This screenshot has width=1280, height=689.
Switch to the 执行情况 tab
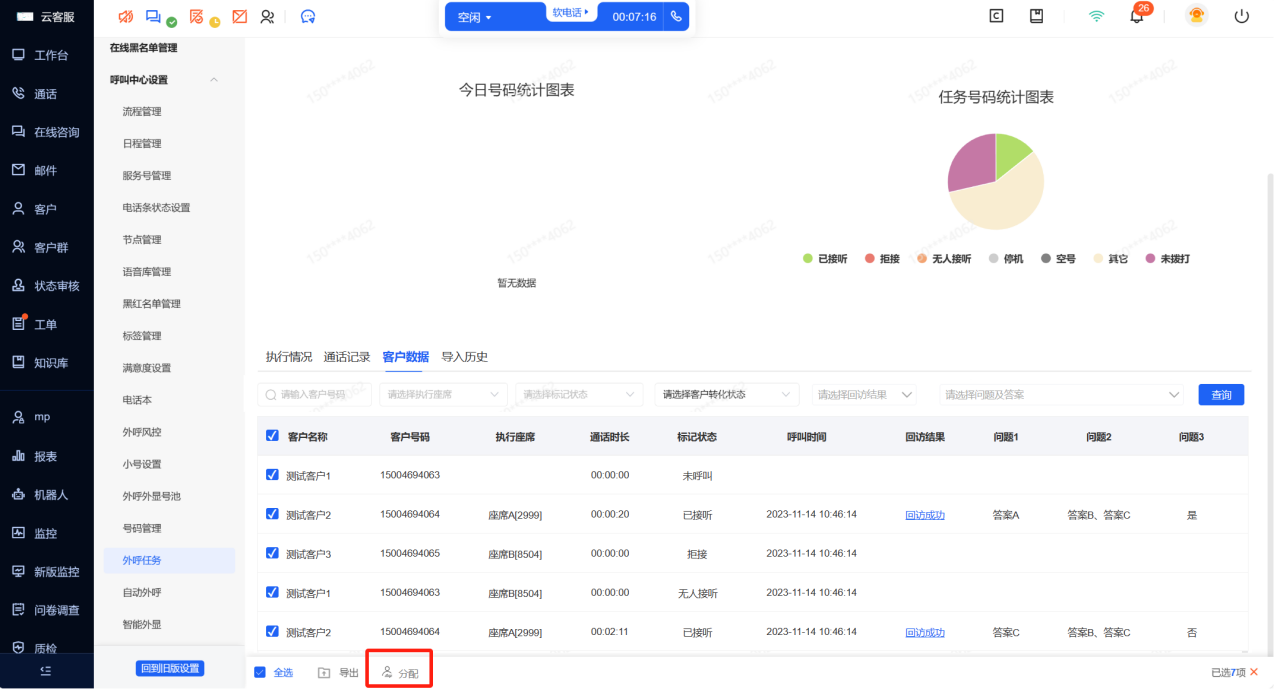289,357
